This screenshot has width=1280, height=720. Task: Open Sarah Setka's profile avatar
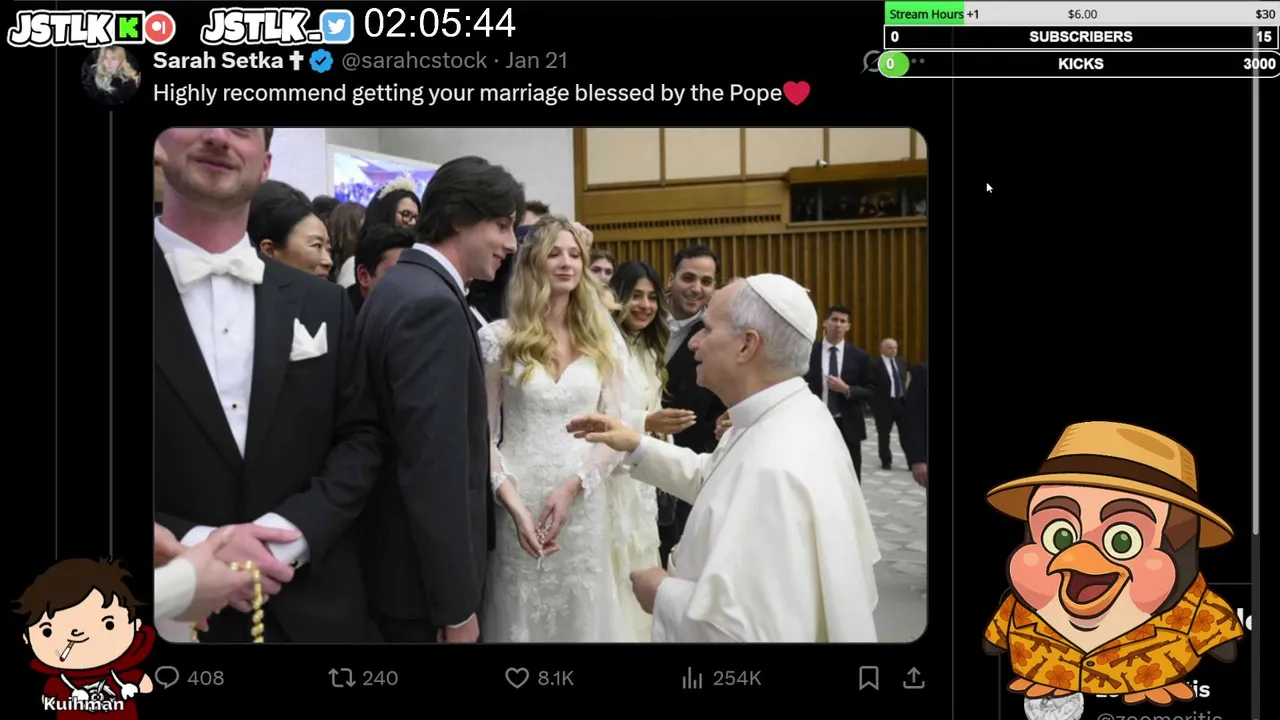click(x=111, y=73)
